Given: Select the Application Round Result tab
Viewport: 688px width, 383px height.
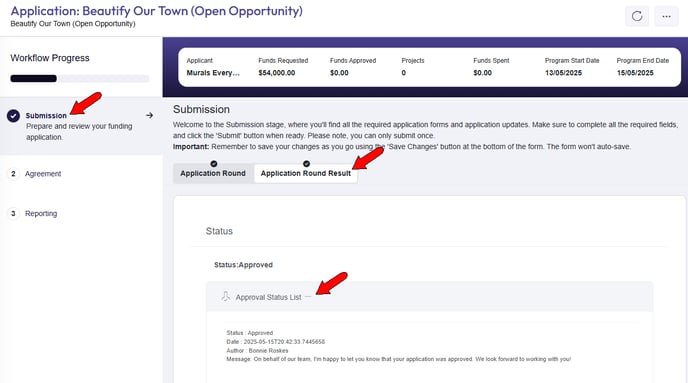Looking at the screenshot, I should pos(306,173).
